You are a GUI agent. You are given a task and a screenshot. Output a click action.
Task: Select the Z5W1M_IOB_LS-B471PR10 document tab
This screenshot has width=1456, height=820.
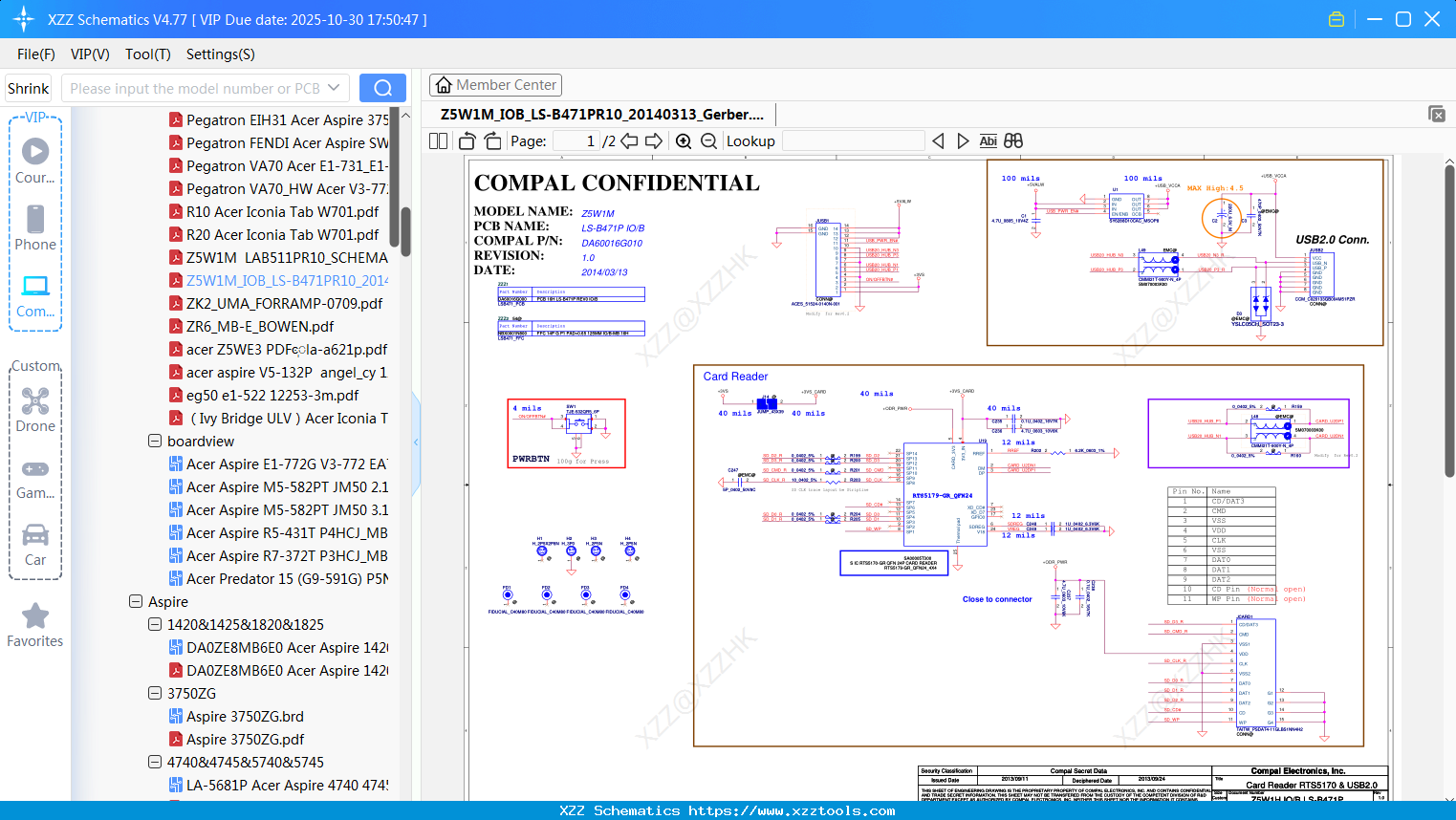602,115
